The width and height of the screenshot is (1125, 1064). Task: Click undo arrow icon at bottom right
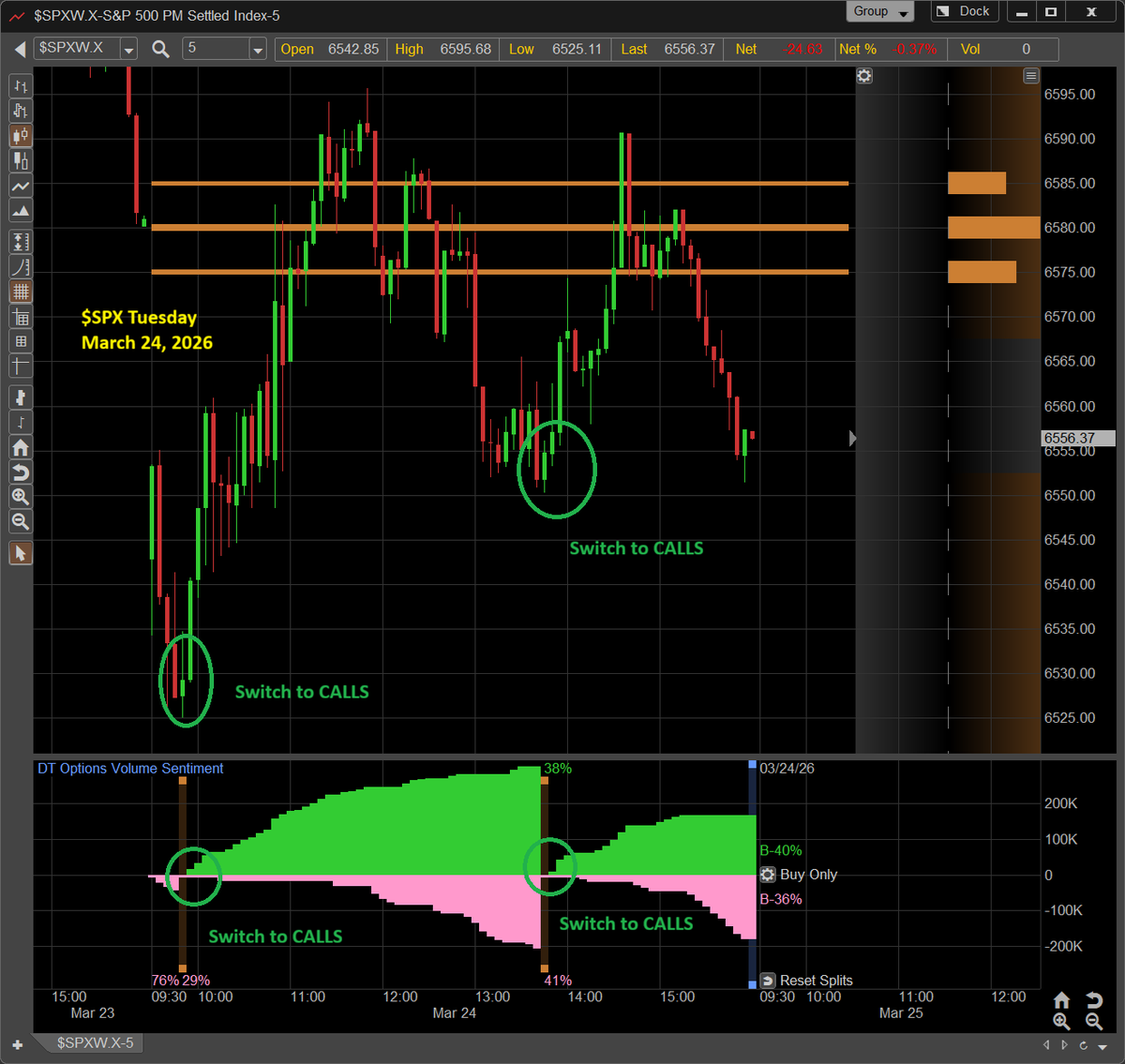pyautogui.click(x=1094, y=1000)
